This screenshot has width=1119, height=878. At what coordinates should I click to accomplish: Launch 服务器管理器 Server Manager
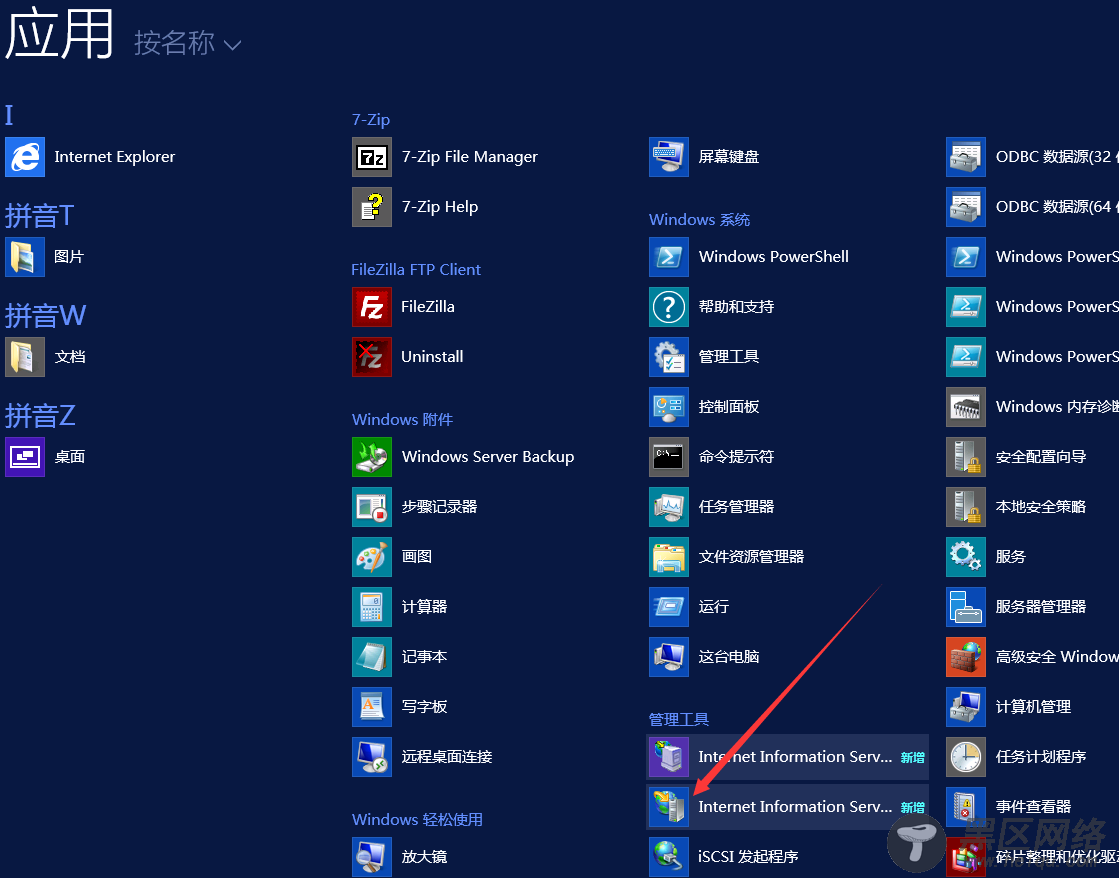click(x=1017, y=607)
